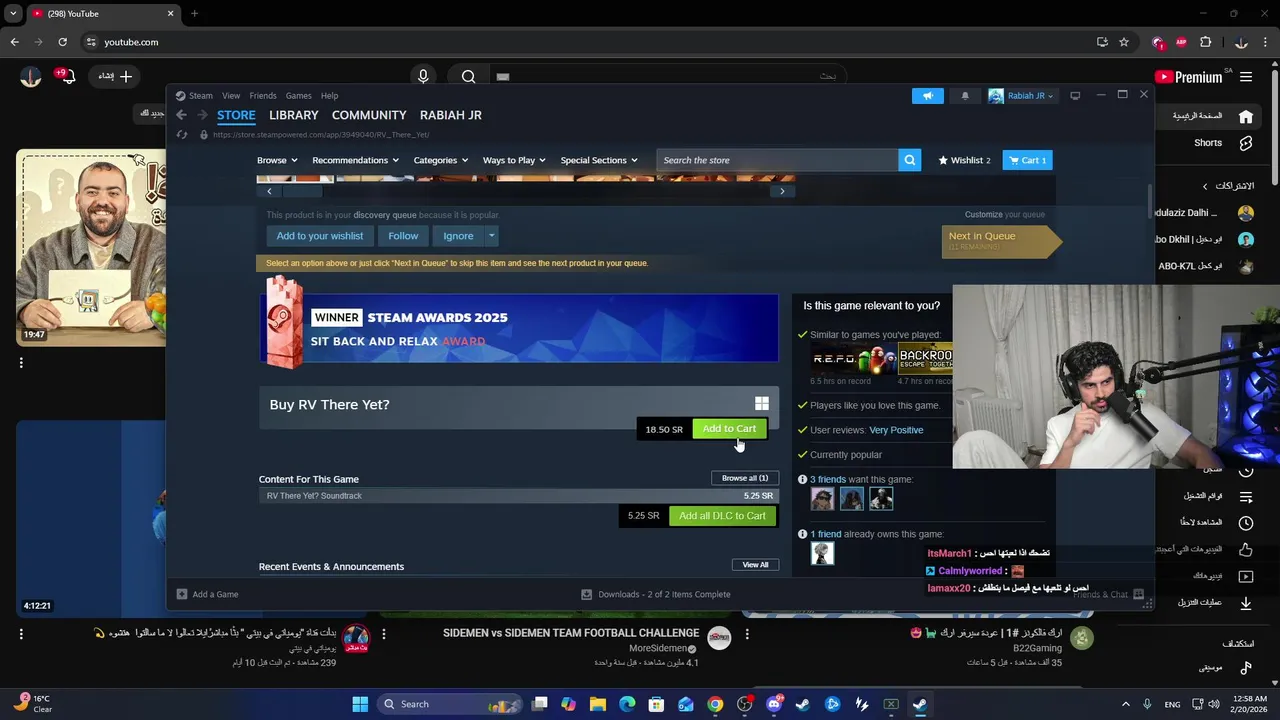Open Steam notifications bell
Image resolution: width=1280 pixels, height=720 pixels.
point(965,96)
